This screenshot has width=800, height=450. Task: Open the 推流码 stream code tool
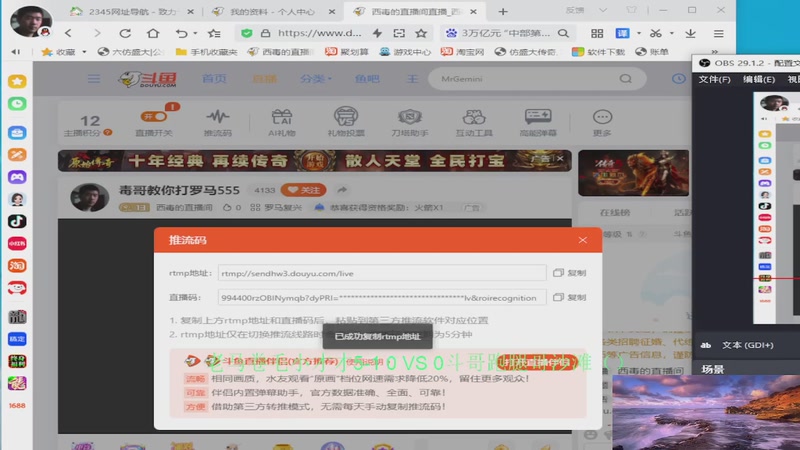(x=218, y=123)
